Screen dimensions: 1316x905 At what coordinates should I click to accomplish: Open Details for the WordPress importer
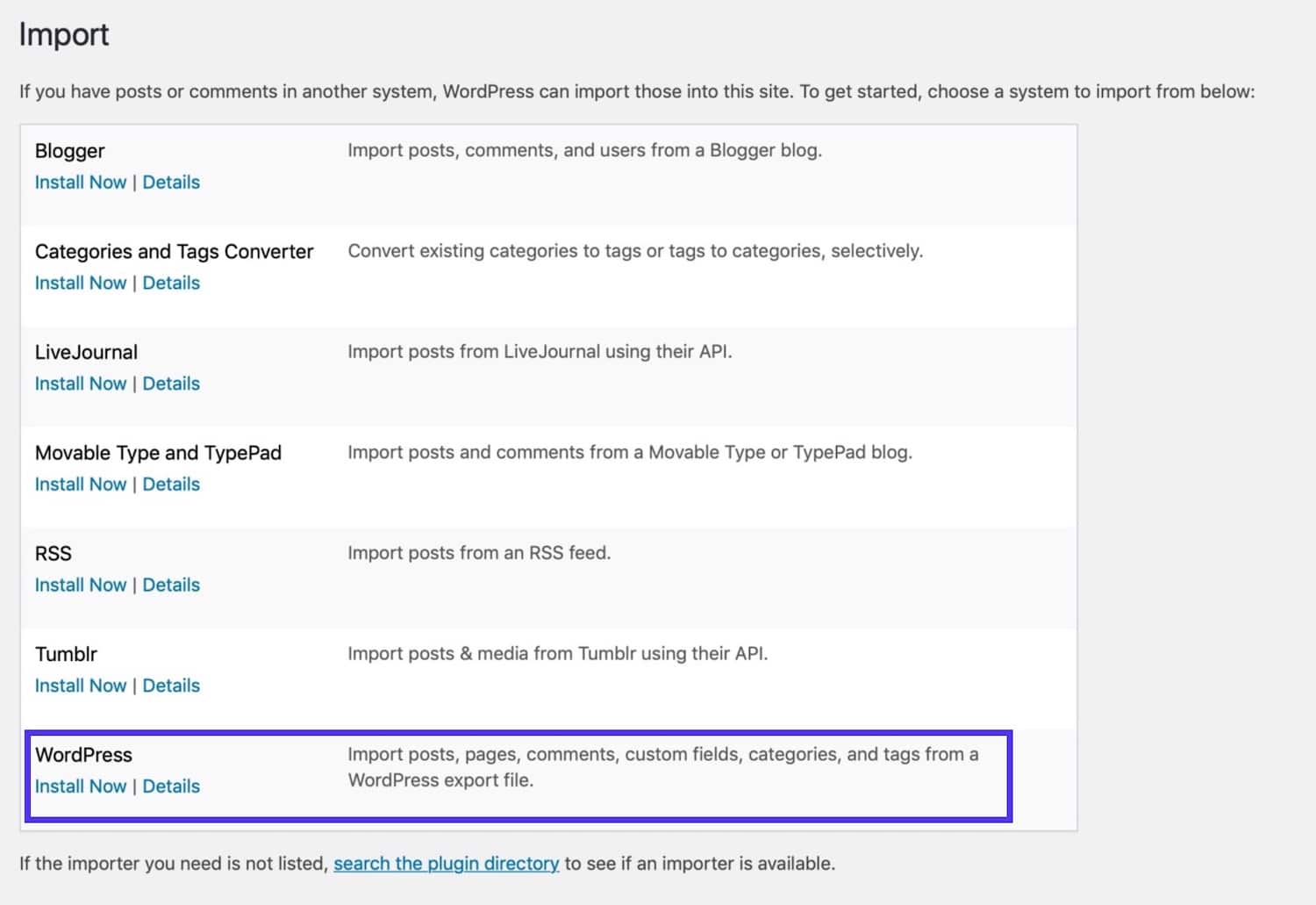coord(171,786)
